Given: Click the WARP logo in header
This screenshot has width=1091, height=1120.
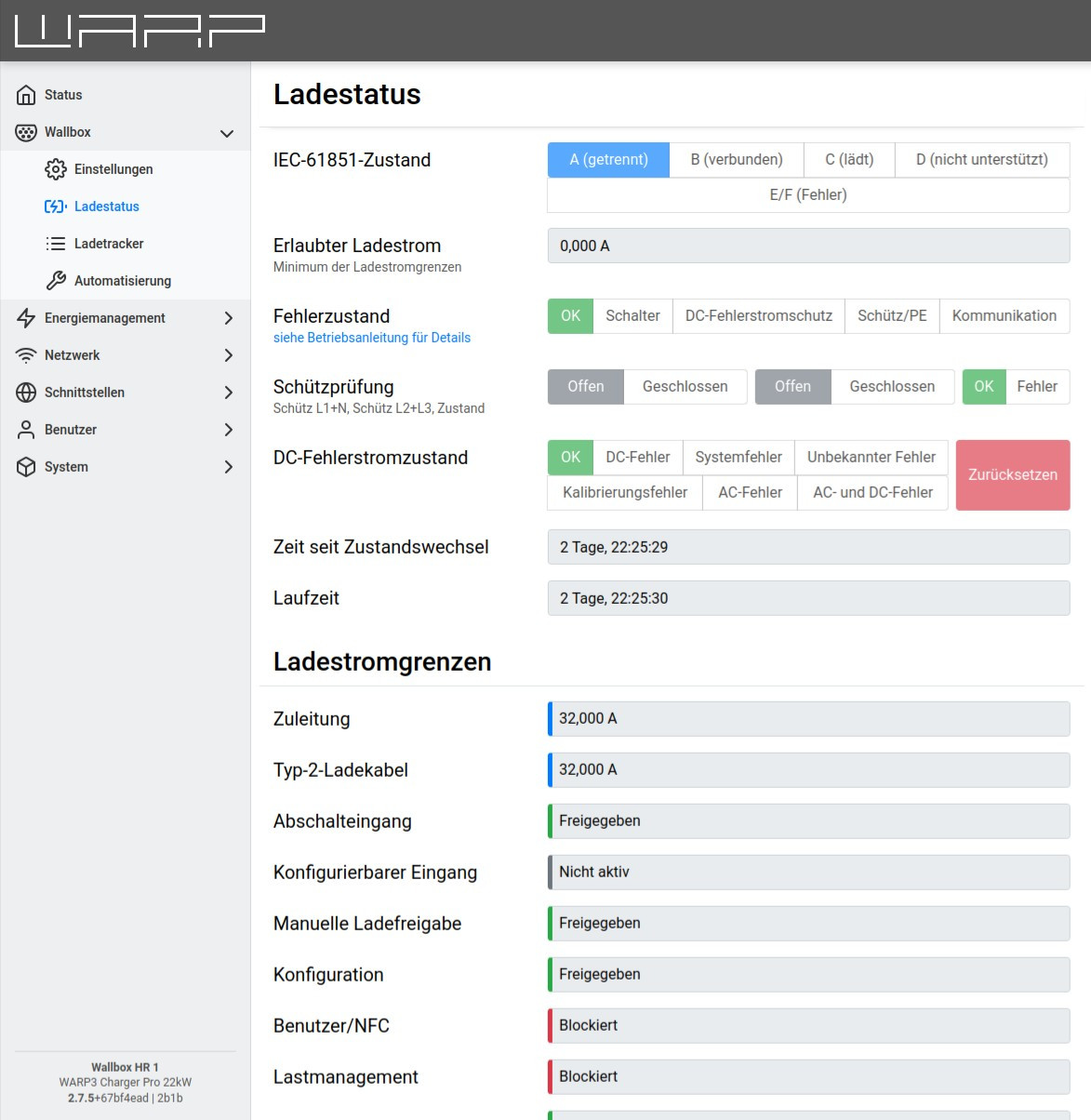Looking at the screenshot, I should point(140,31).
